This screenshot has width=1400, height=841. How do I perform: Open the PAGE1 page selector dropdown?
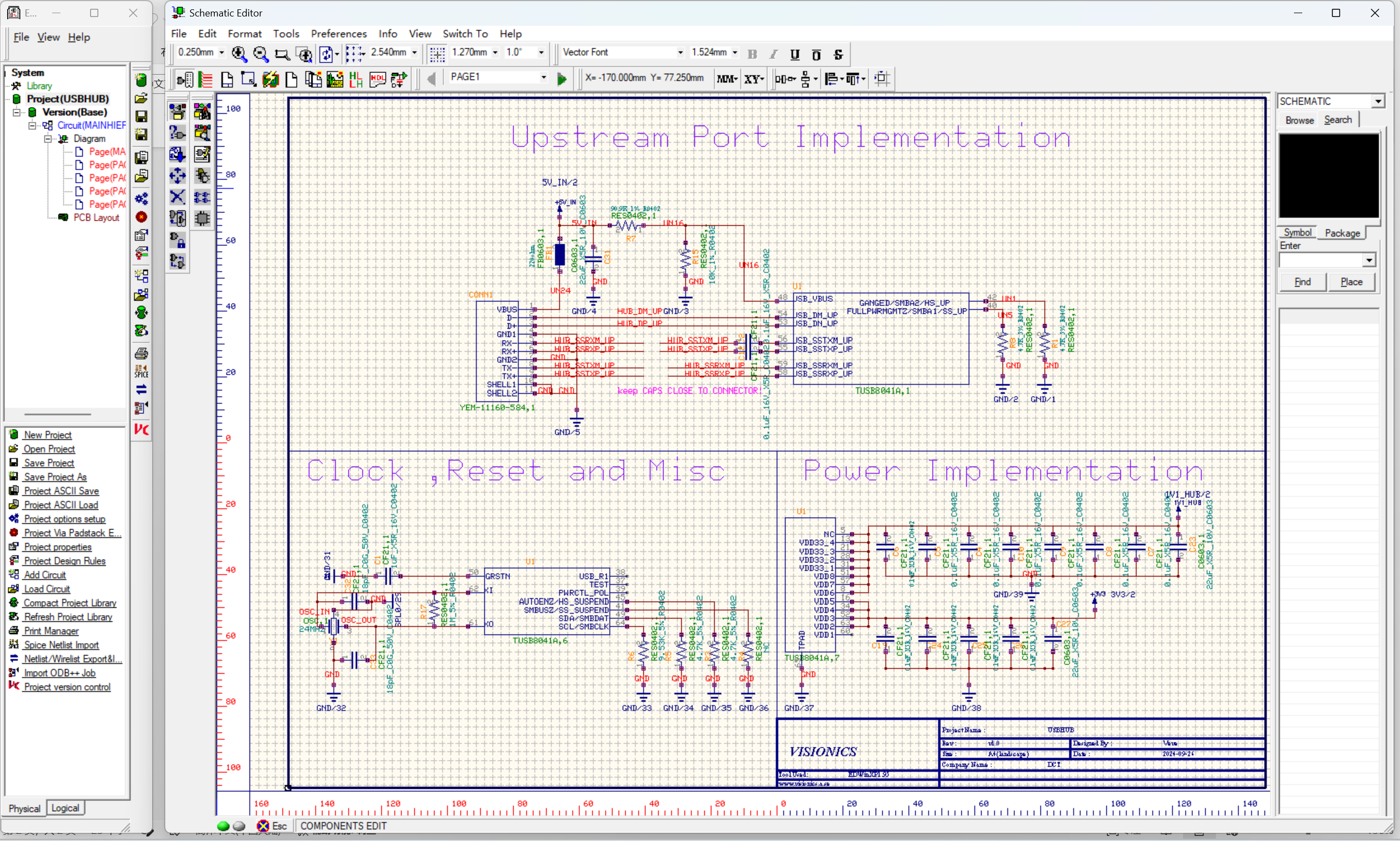543,77
